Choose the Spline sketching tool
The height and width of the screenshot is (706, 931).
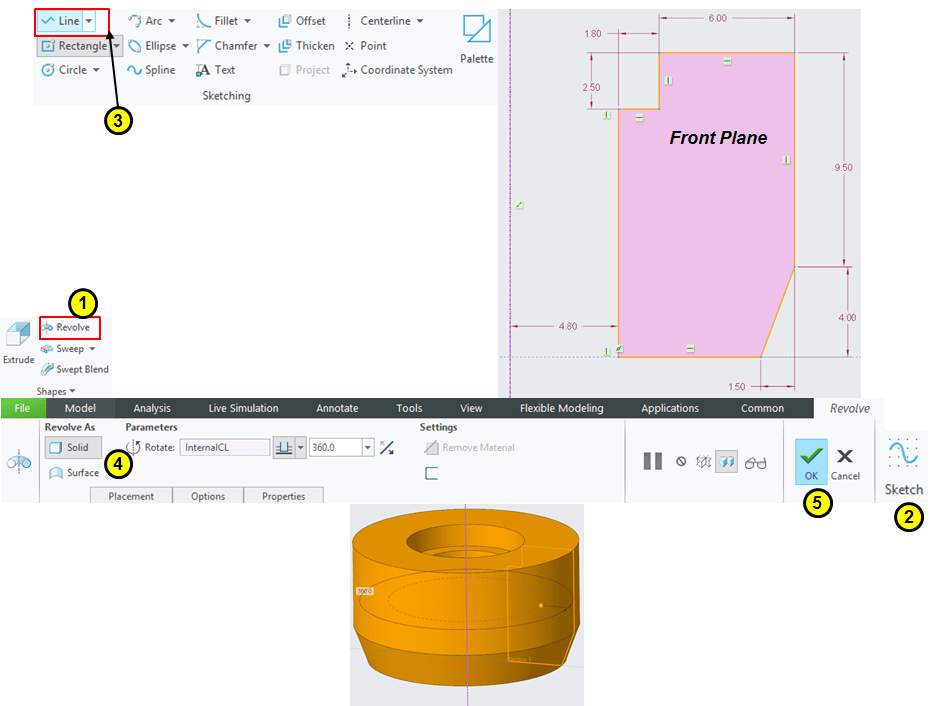[151, 70]
